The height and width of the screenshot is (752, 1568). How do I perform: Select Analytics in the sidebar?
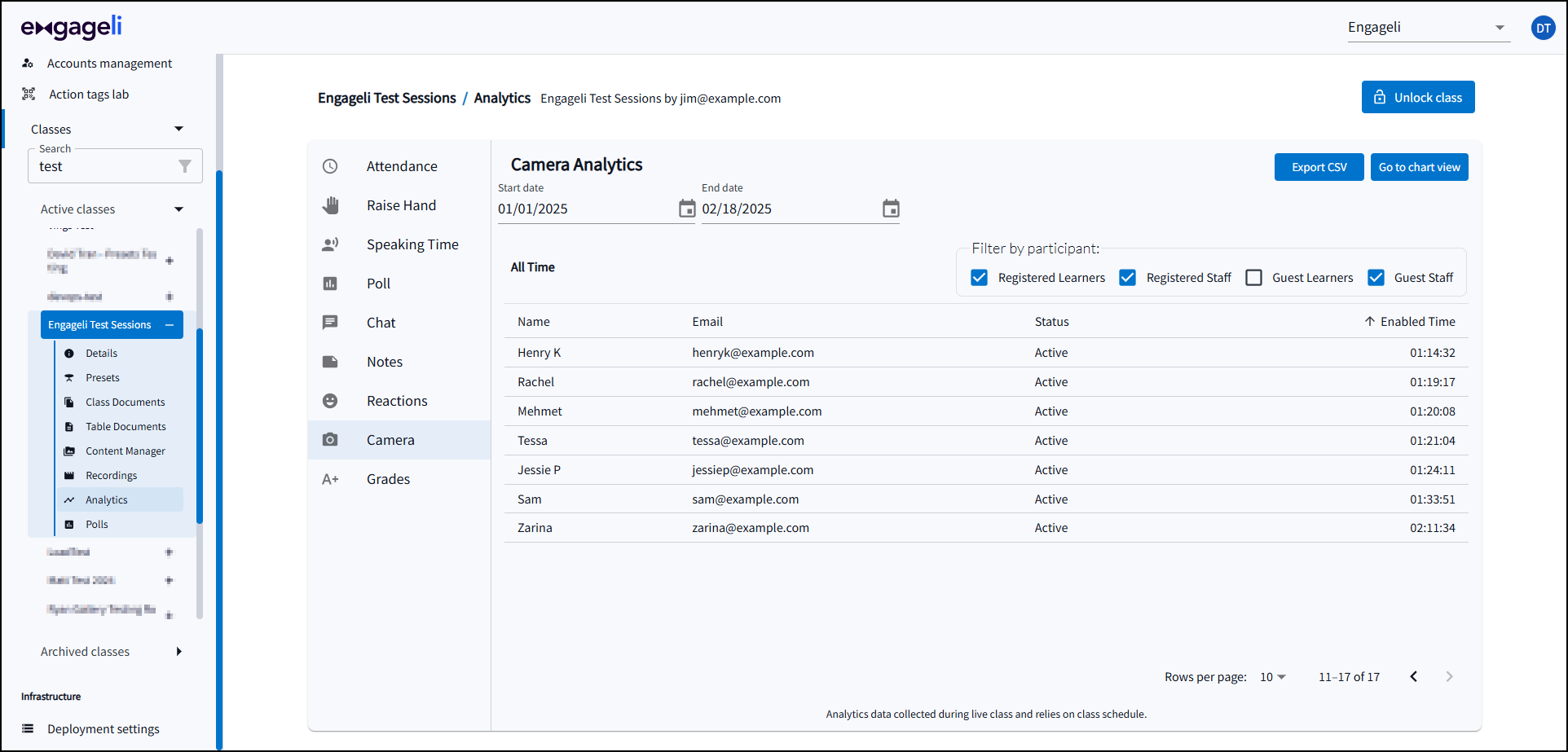pyautogui.click(x=107, y=500)
